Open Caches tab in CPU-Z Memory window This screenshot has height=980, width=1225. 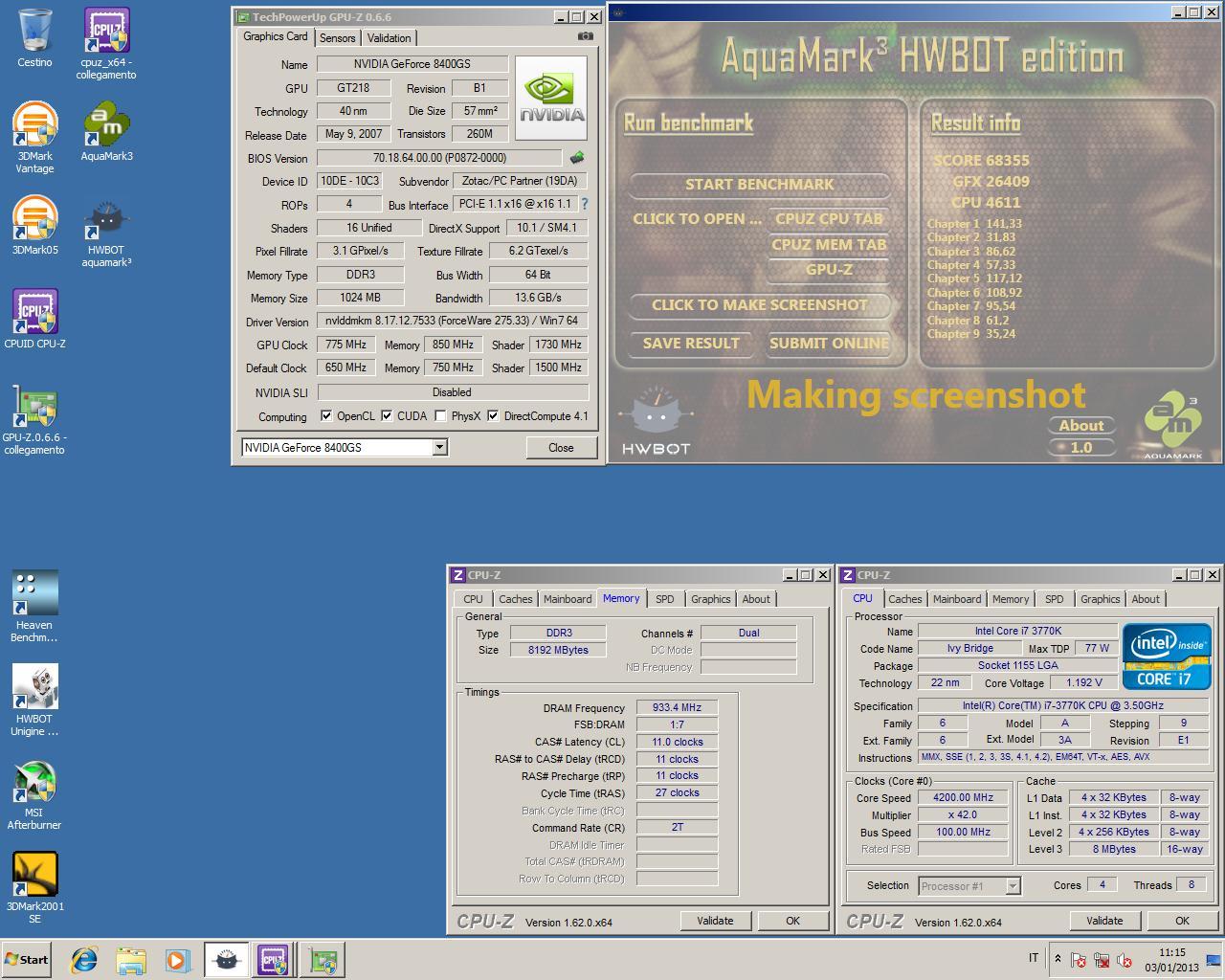[x=515, y=599]
